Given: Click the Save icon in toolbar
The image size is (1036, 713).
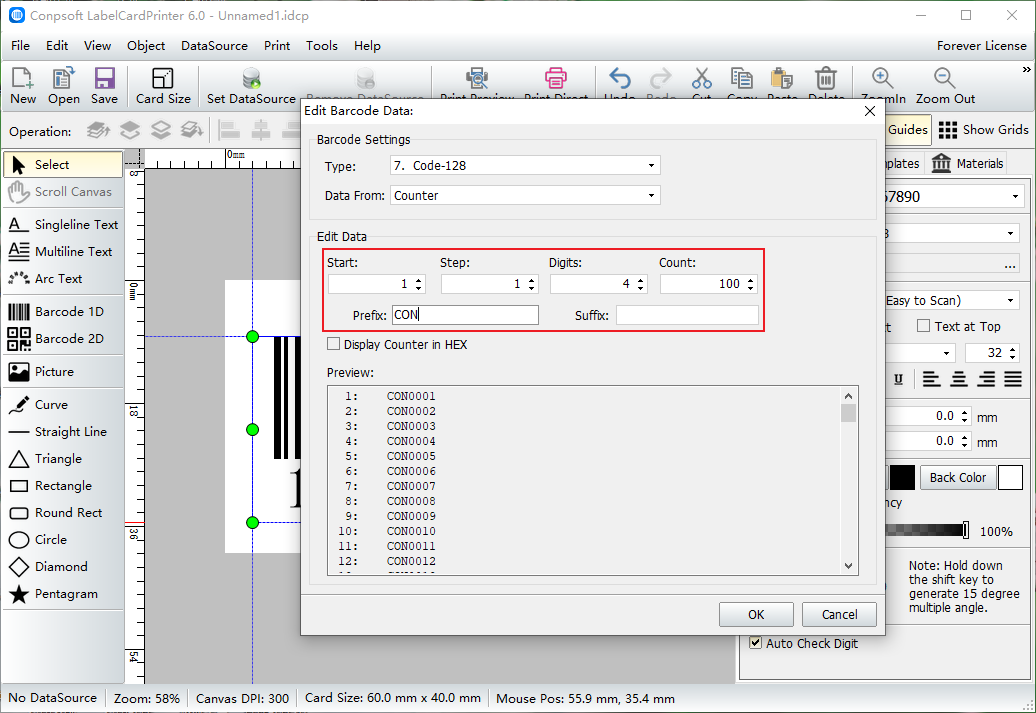Looking at the screenshot, I should click(104, 79).
